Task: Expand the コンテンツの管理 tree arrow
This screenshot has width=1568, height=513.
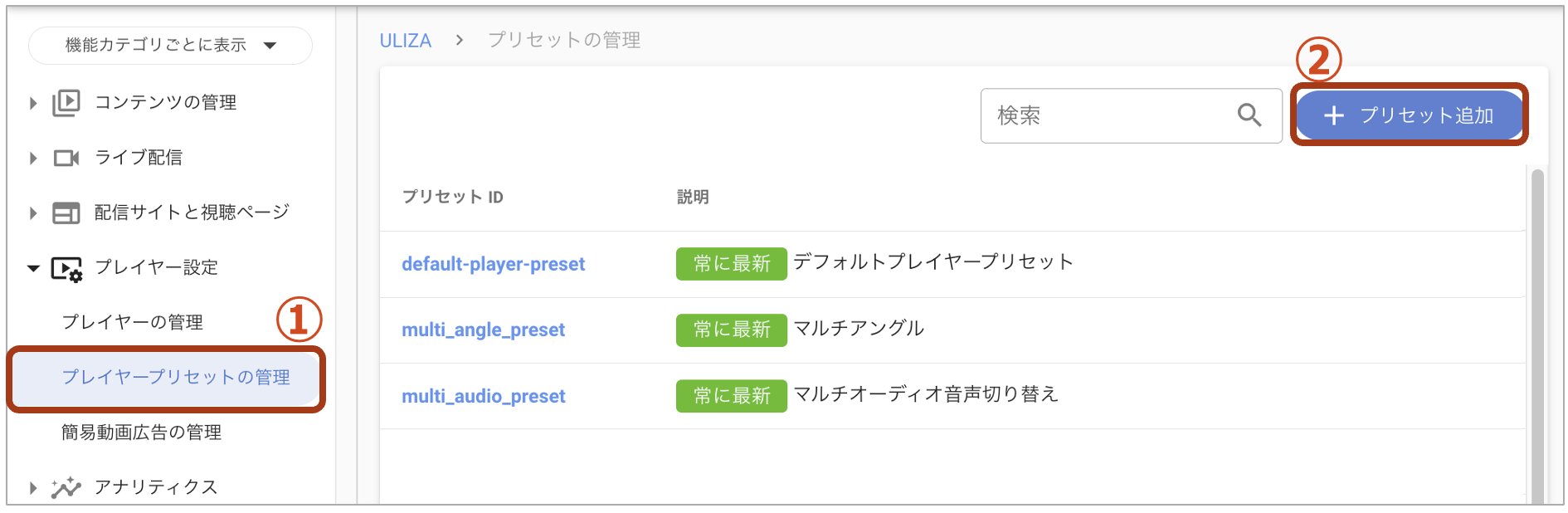Action: pyautogui.click(x=33, y=103)
